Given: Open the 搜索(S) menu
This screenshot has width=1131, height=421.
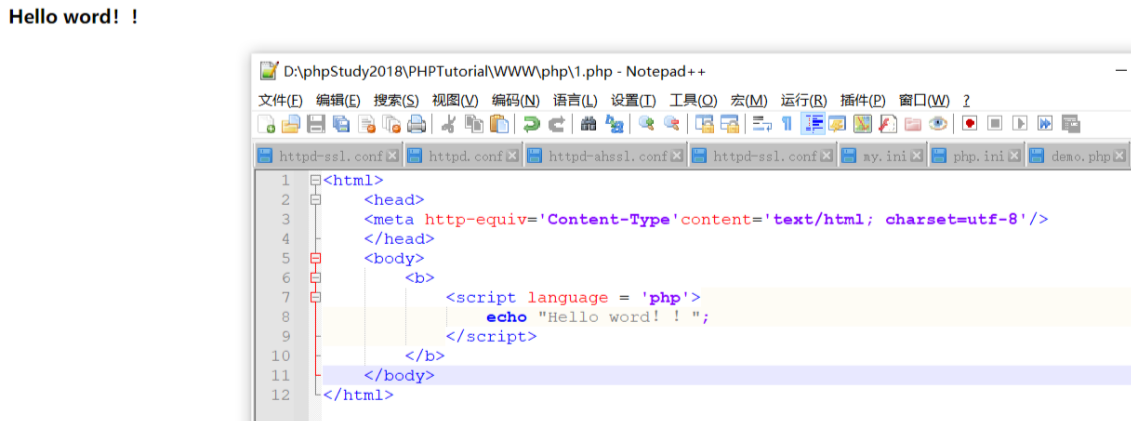Looking at the screenshot, I should pos(396,100).
